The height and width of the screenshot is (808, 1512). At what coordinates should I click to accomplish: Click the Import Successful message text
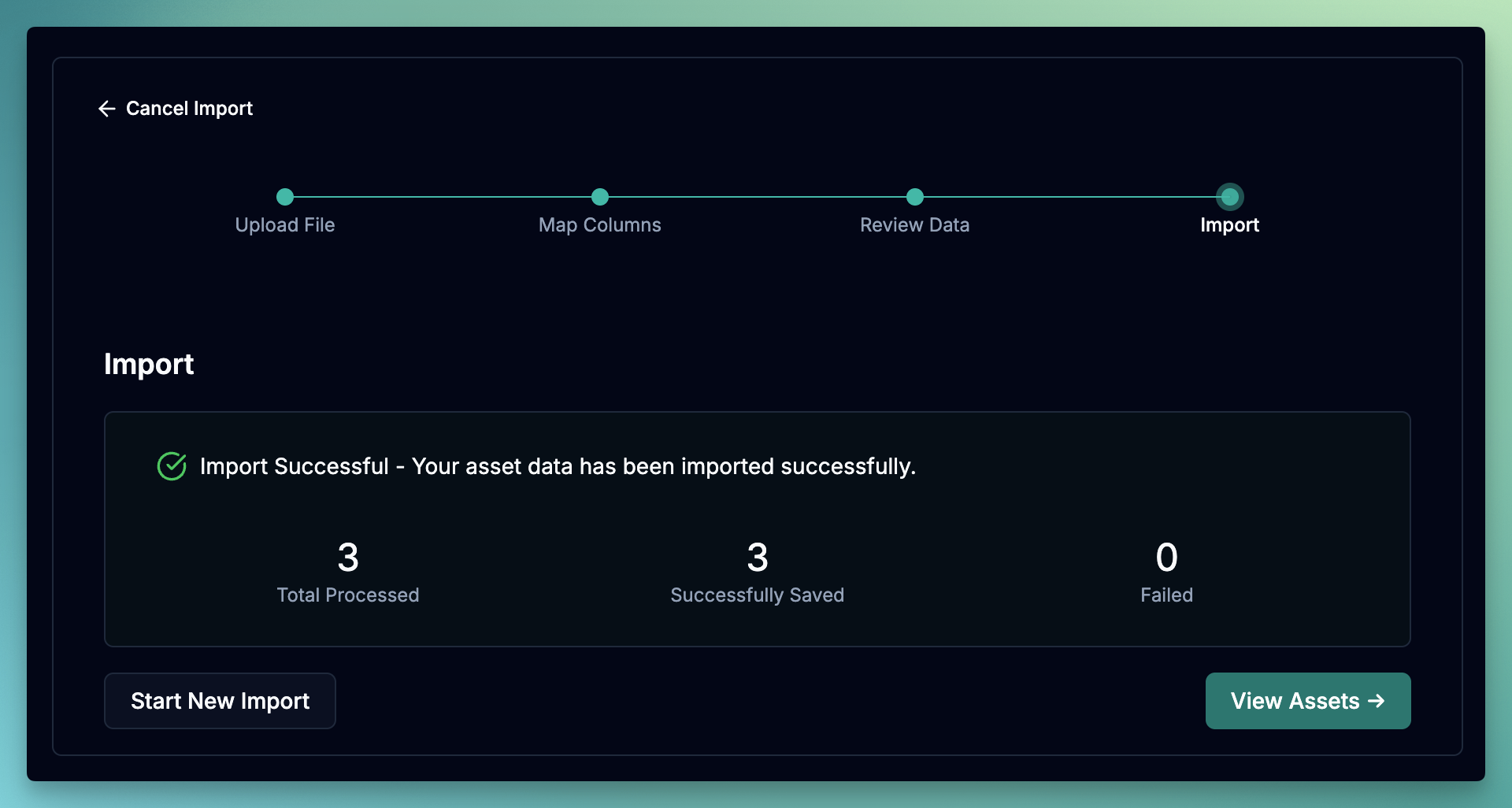(x=558, y=466)
